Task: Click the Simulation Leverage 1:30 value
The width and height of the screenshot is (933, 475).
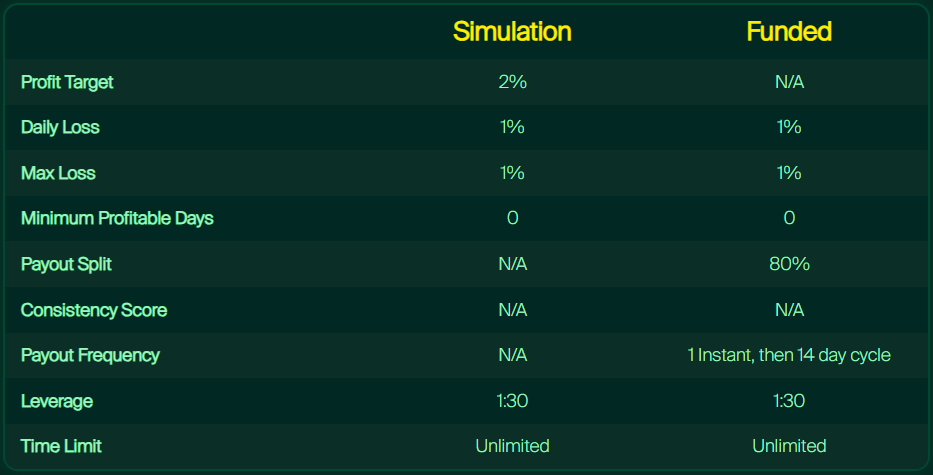Action: pos(512,401)
